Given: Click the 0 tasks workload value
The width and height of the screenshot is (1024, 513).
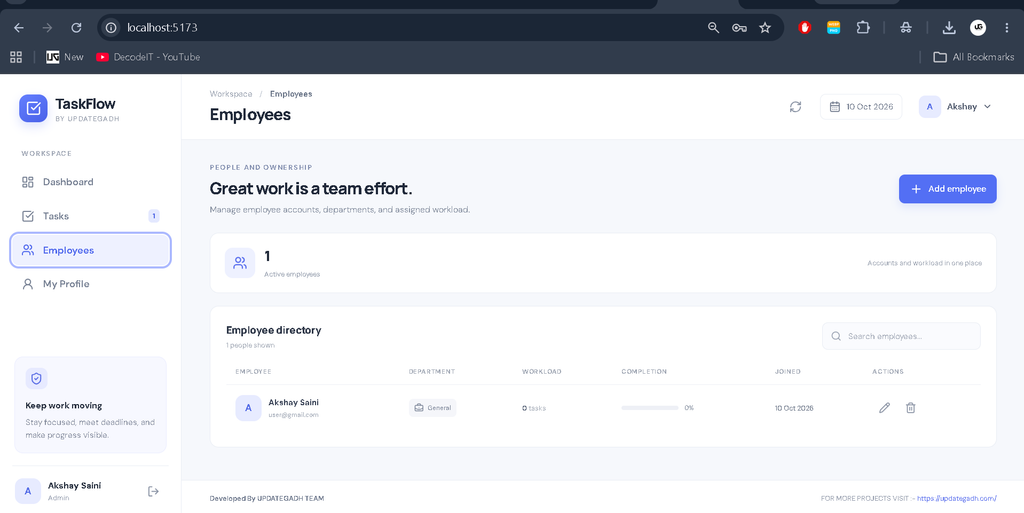Looking at the screenshot, I should [534, 408].
